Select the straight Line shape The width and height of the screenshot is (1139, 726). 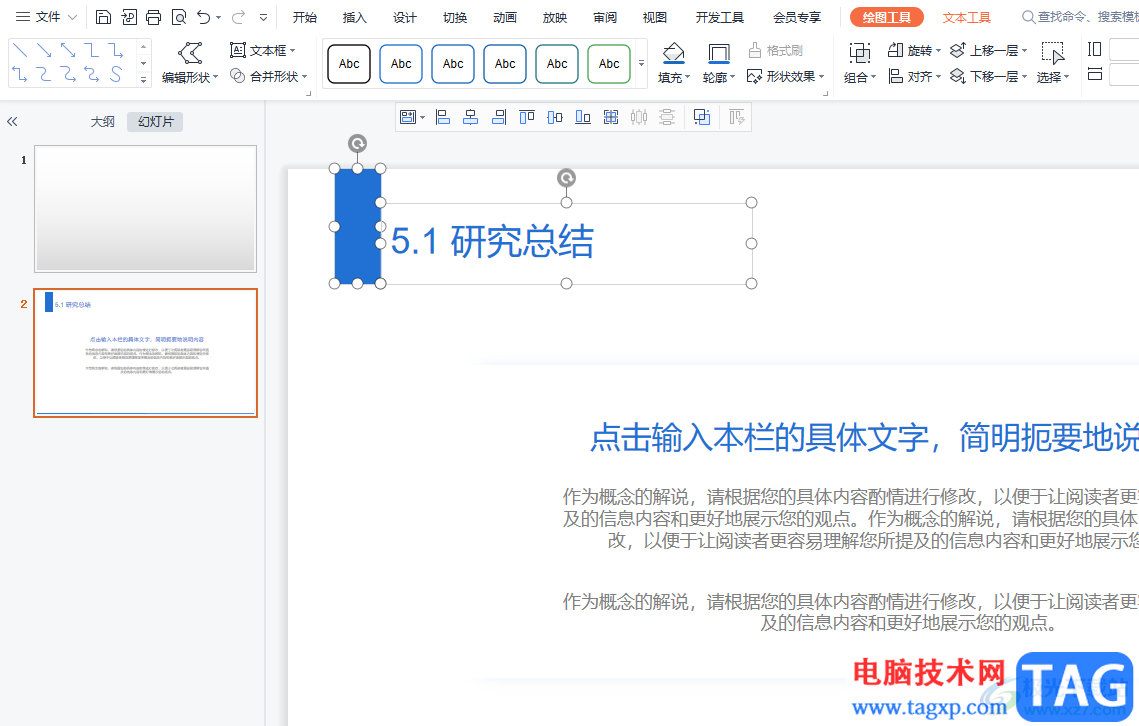coord(20,50)
